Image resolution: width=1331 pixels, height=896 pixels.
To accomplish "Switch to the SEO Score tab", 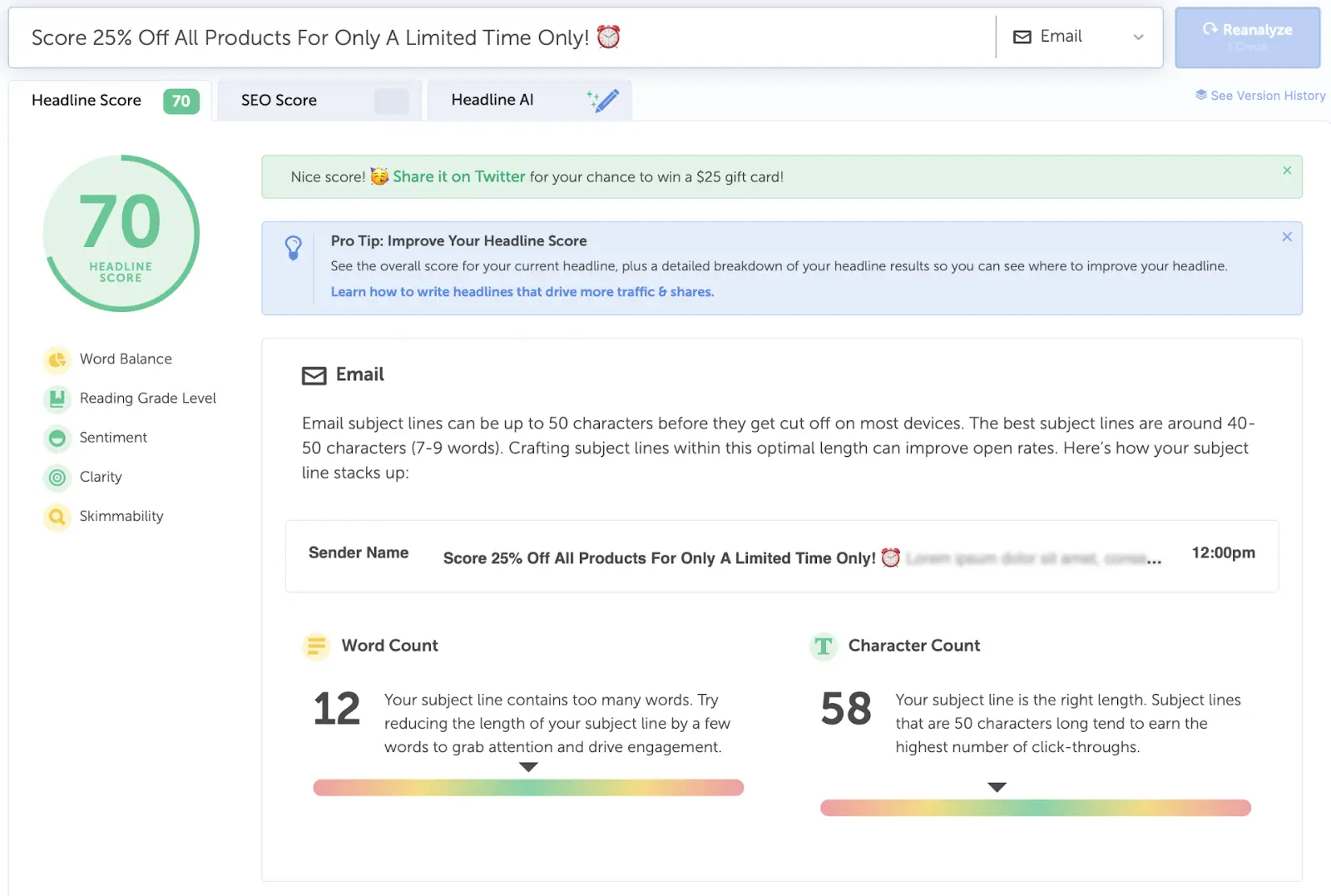I will pos(278,100).
